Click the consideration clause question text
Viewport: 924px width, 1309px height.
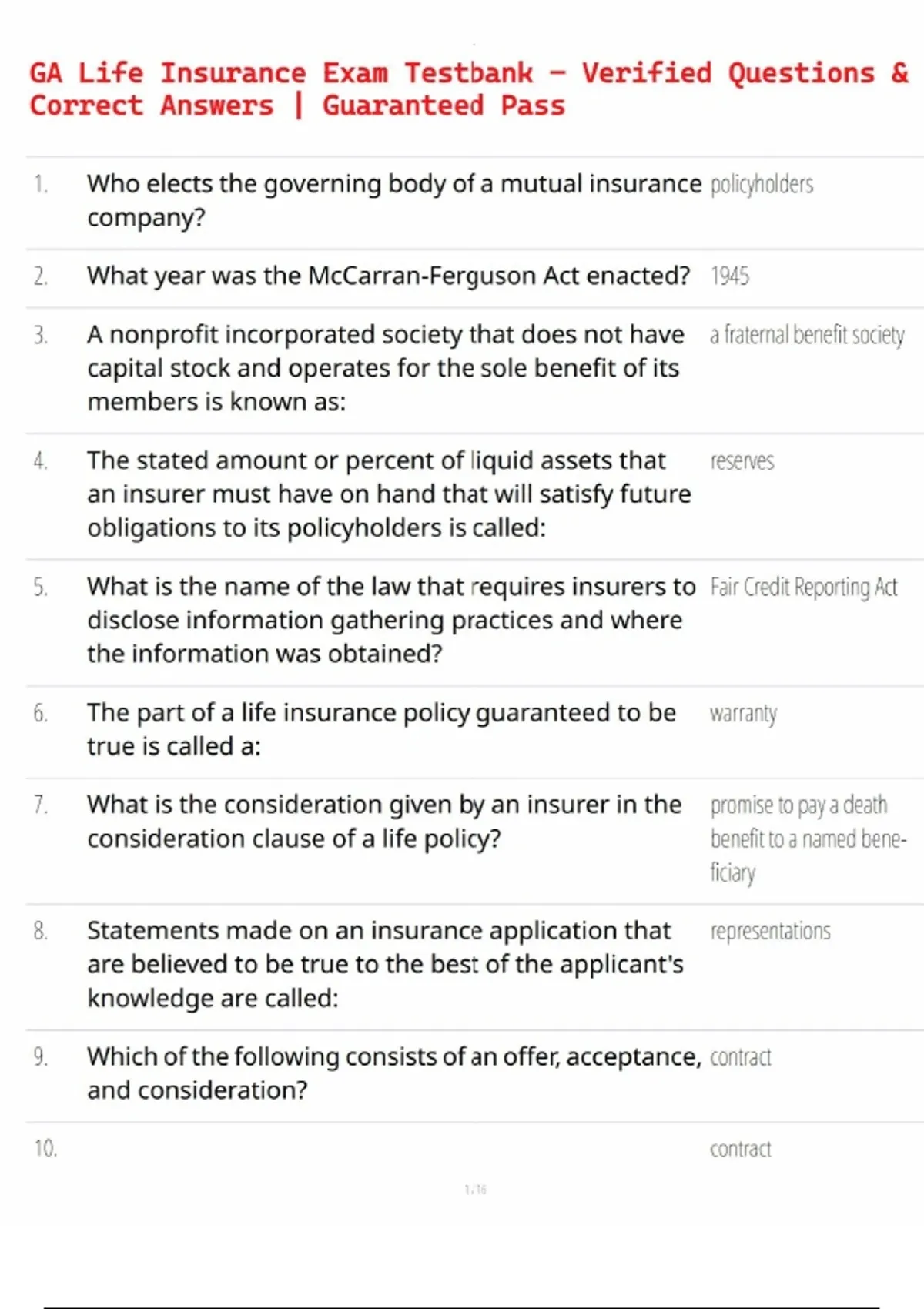coord(384,821)
